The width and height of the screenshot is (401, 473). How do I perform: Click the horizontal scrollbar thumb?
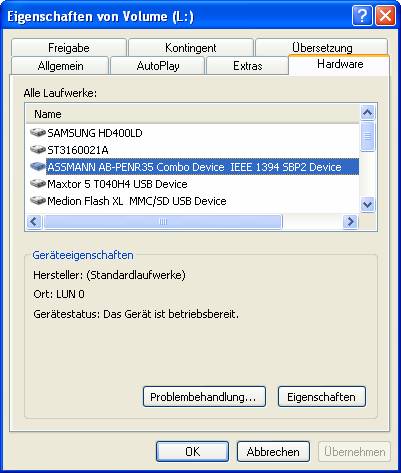[163, 222]
